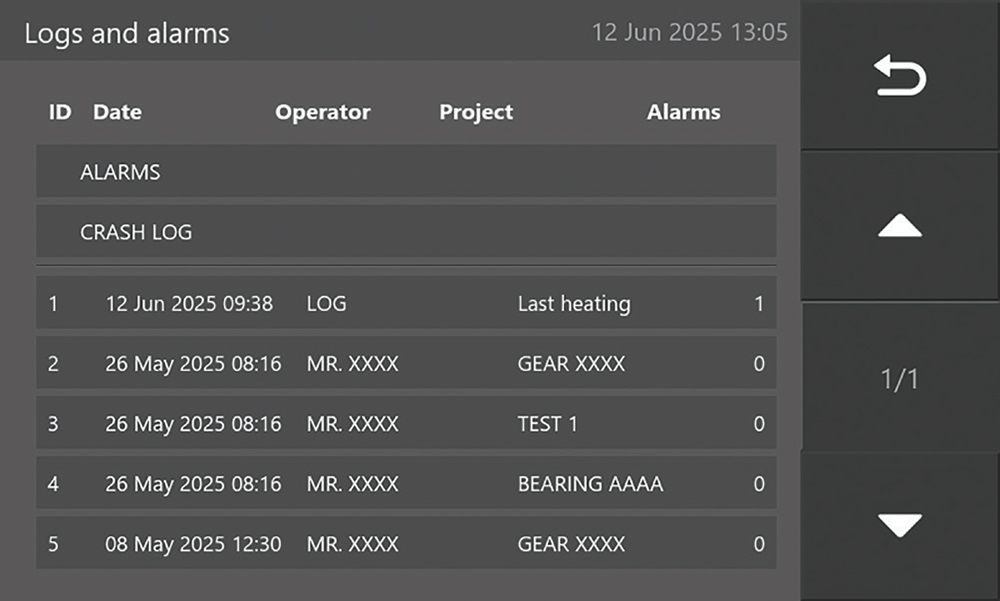This screenshot has height=601, width=1000.
Task: Click the 1/1 page indicator
Action: point(900,380)
